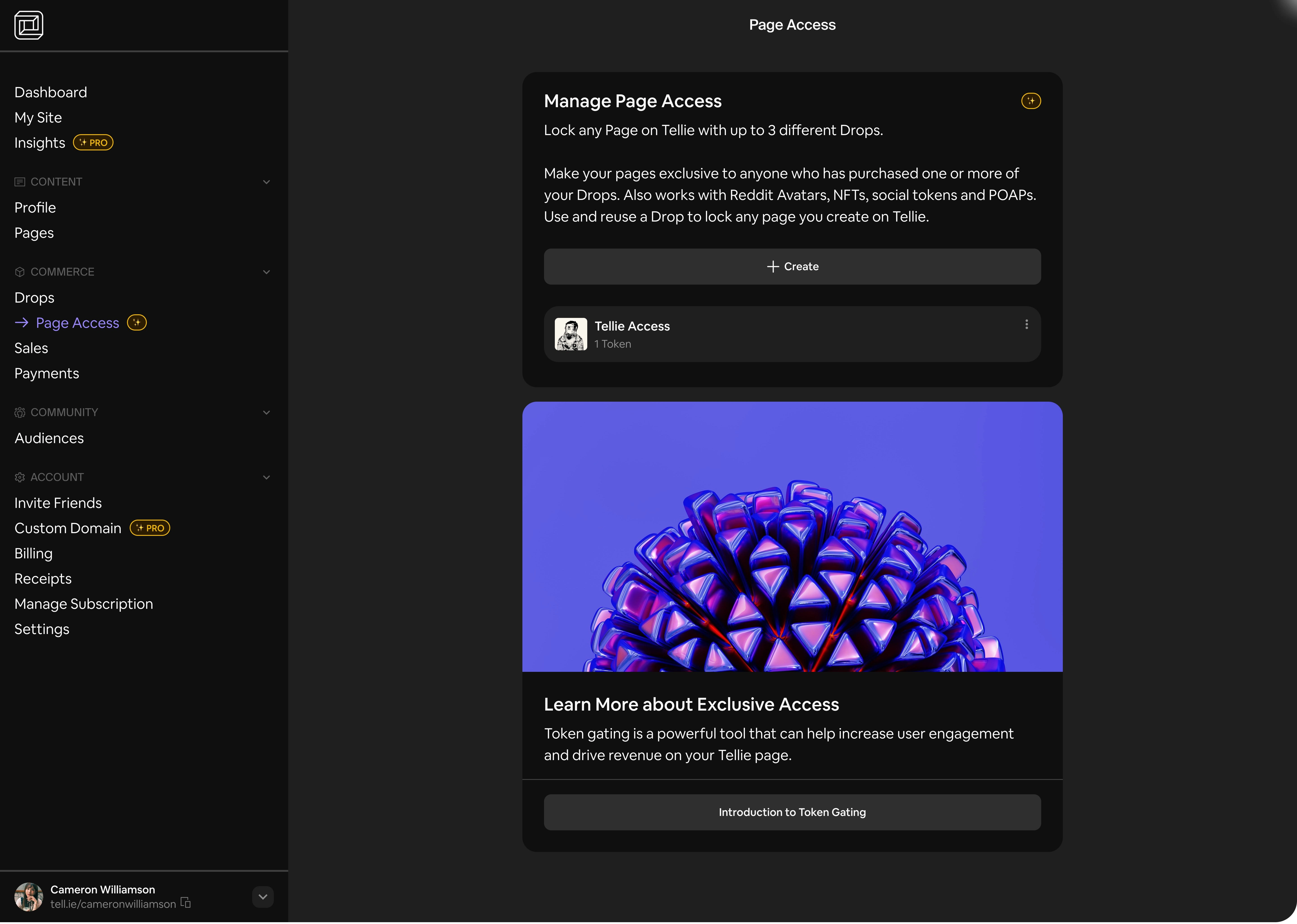Collapse the COMMUNITY section
1297x924 pixels.
click(x=266, y=412)
